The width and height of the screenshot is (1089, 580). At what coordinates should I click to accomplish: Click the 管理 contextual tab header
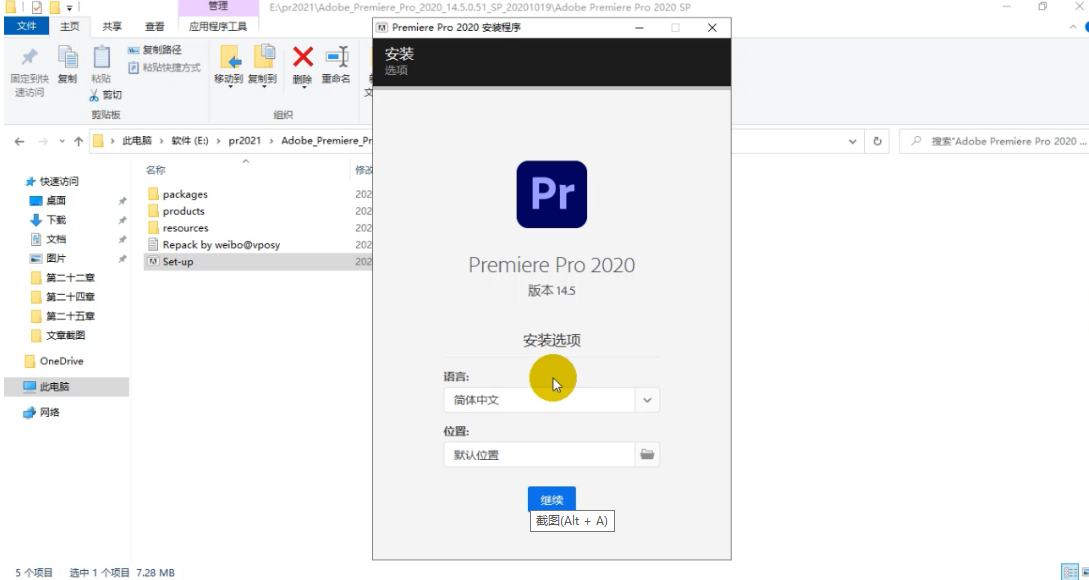[x=218, y=6]
